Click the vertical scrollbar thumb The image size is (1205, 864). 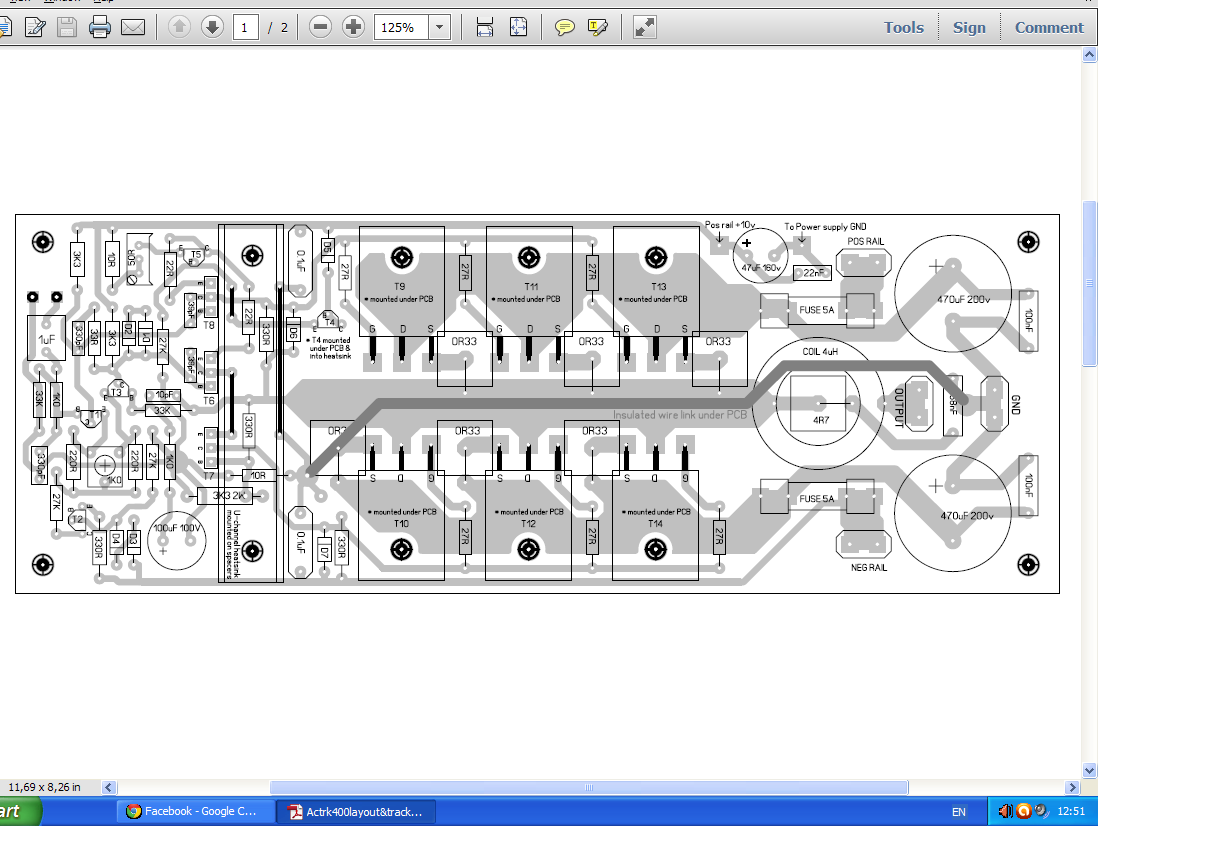click(1090, 284)
